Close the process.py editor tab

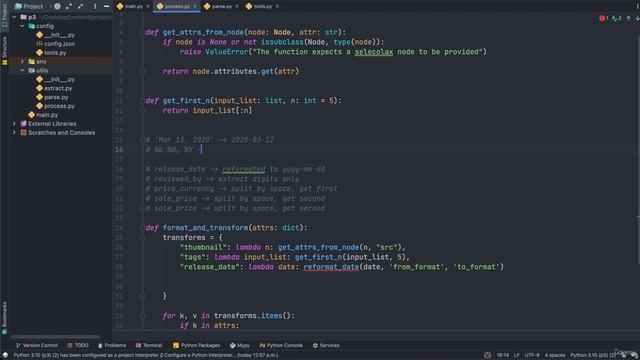tap(195, 6)
